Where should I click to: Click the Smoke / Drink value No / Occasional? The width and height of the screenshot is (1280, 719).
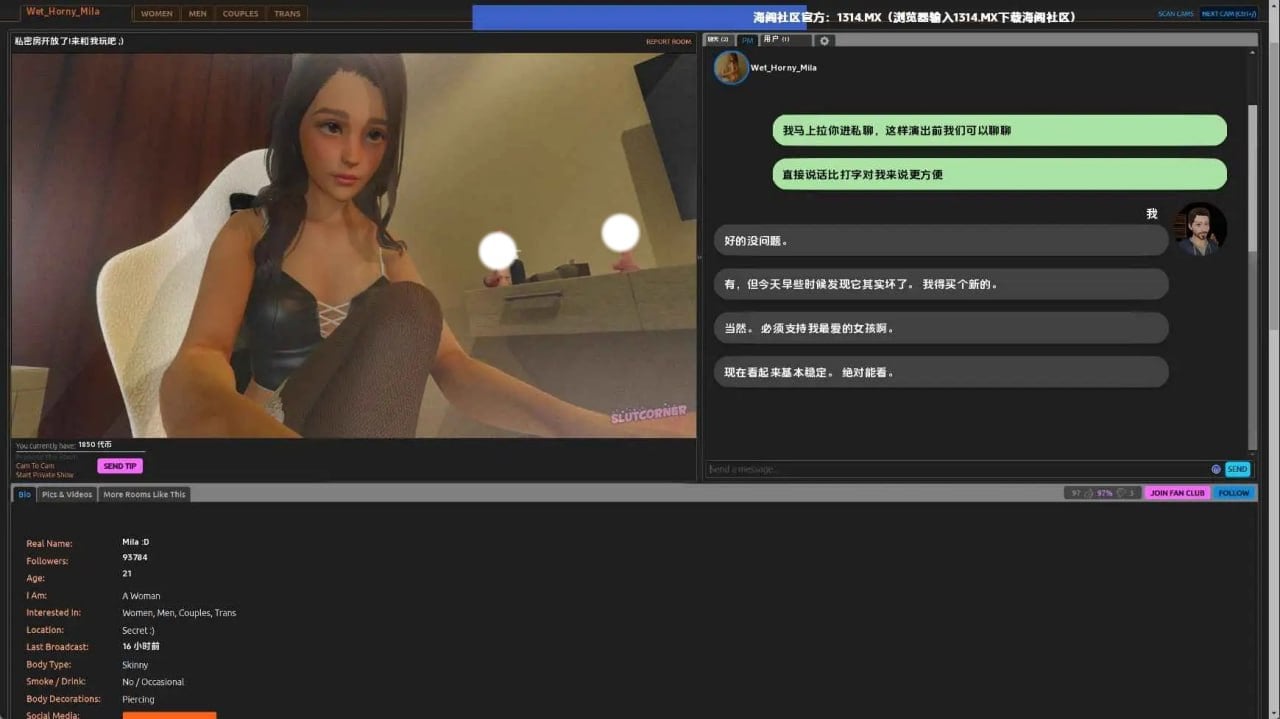[153, 681]
